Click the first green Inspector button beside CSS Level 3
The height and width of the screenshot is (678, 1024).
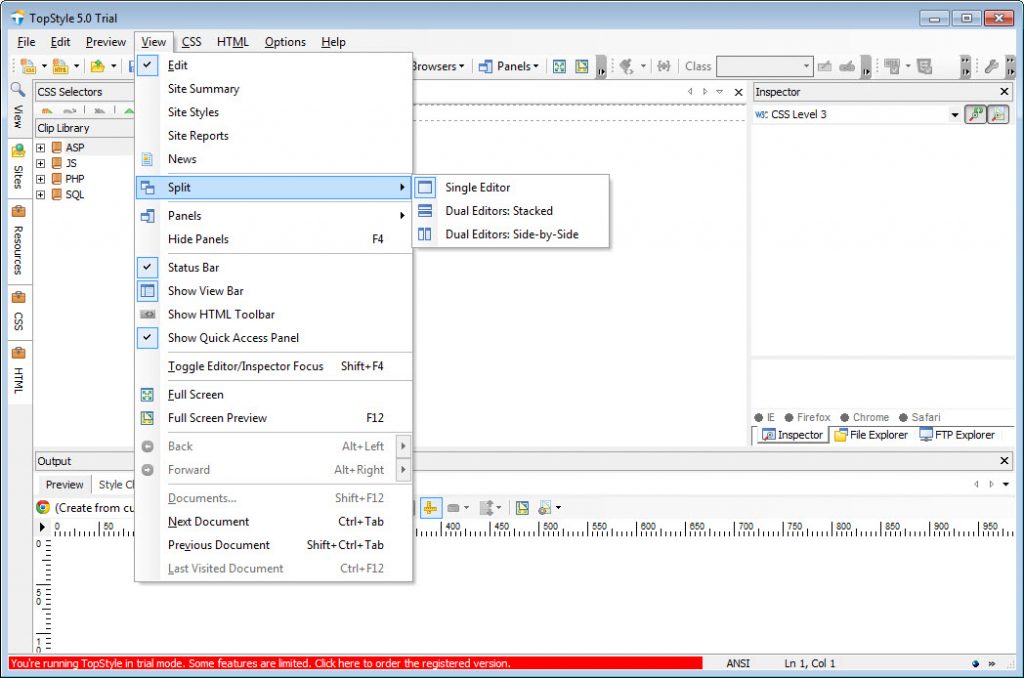tap(976, 114)
